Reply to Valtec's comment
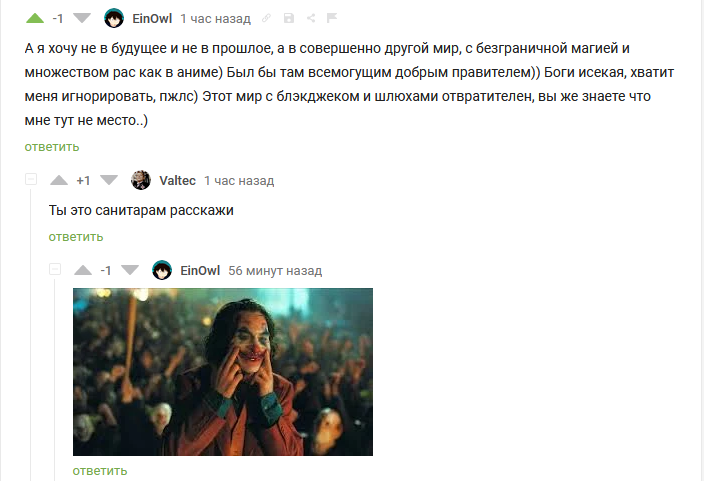Screen dimensions: 704x481 point(76,237)
